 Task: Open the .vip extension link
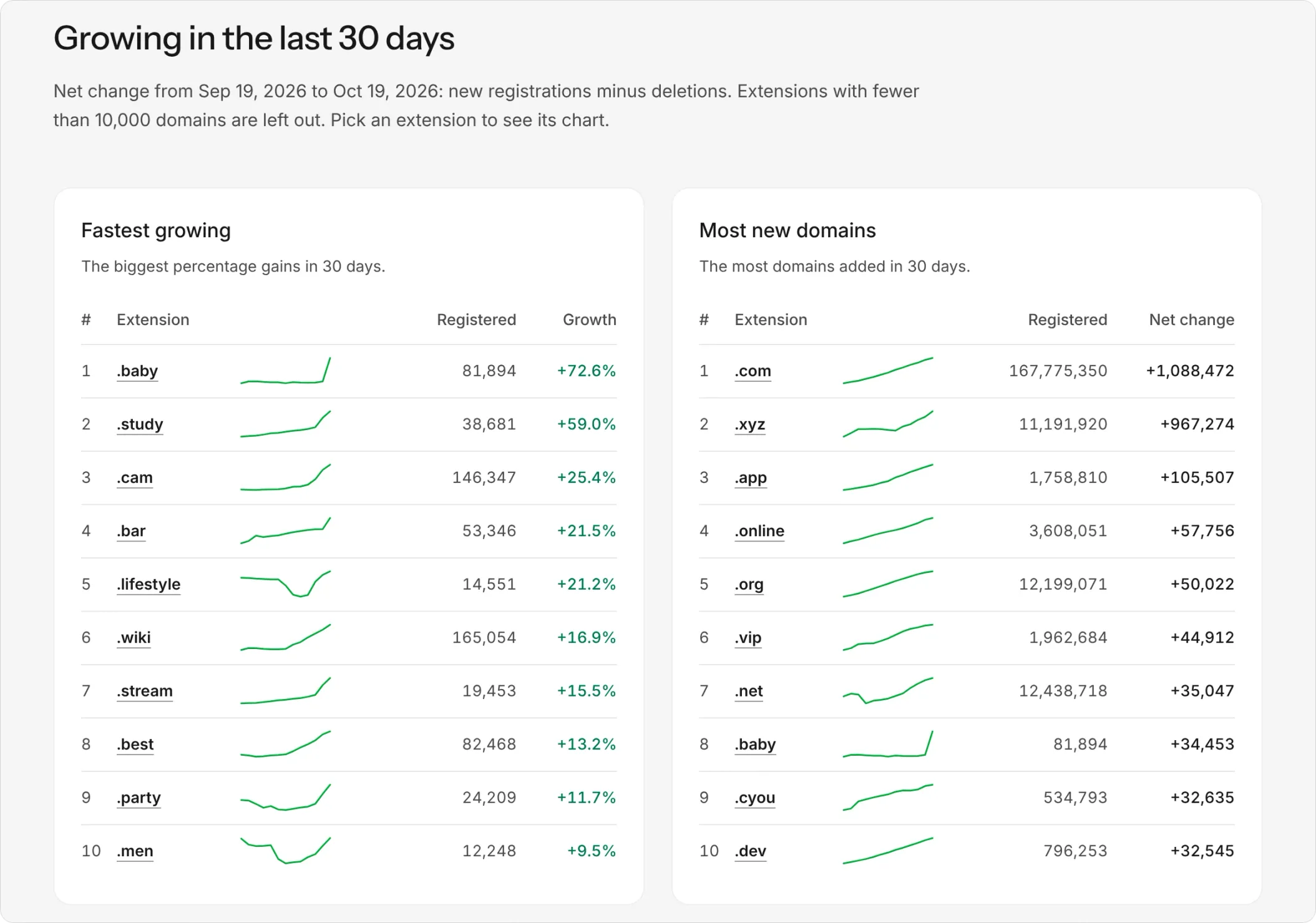click(x=748, y=638)
